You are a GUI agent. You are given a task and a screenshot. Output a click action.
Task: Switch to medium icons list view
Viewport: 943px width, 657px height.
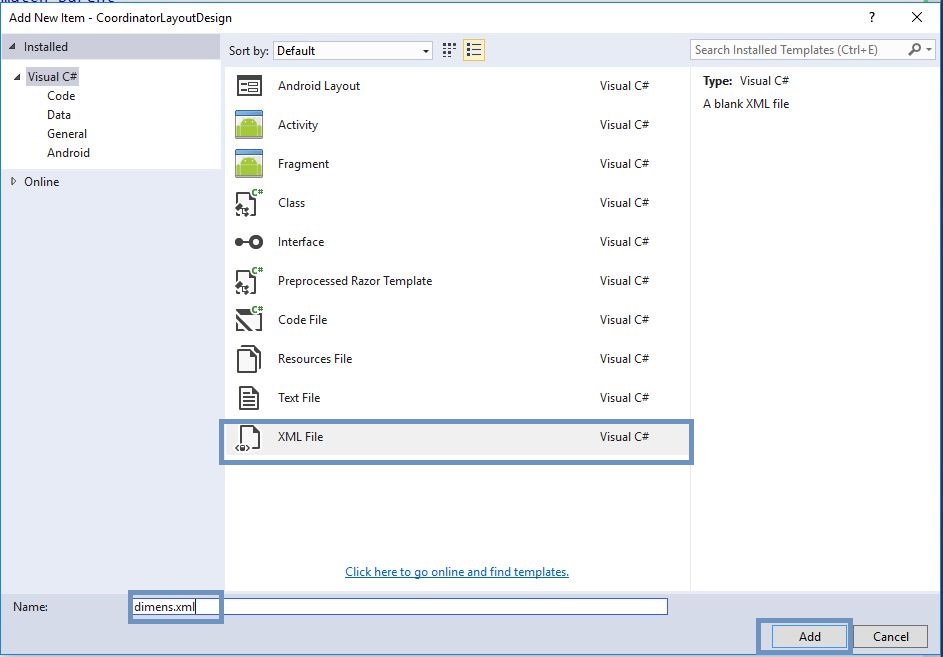pyautogui.click(x=474, y=50)
